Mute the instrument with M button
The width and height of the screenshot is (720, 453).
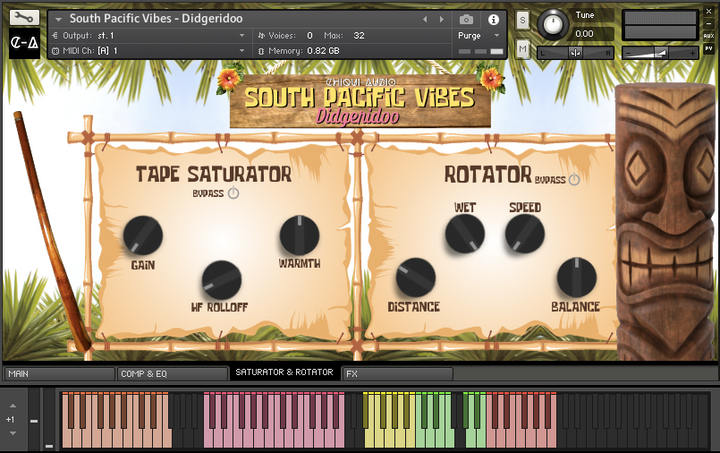click(x=522, y=49)
